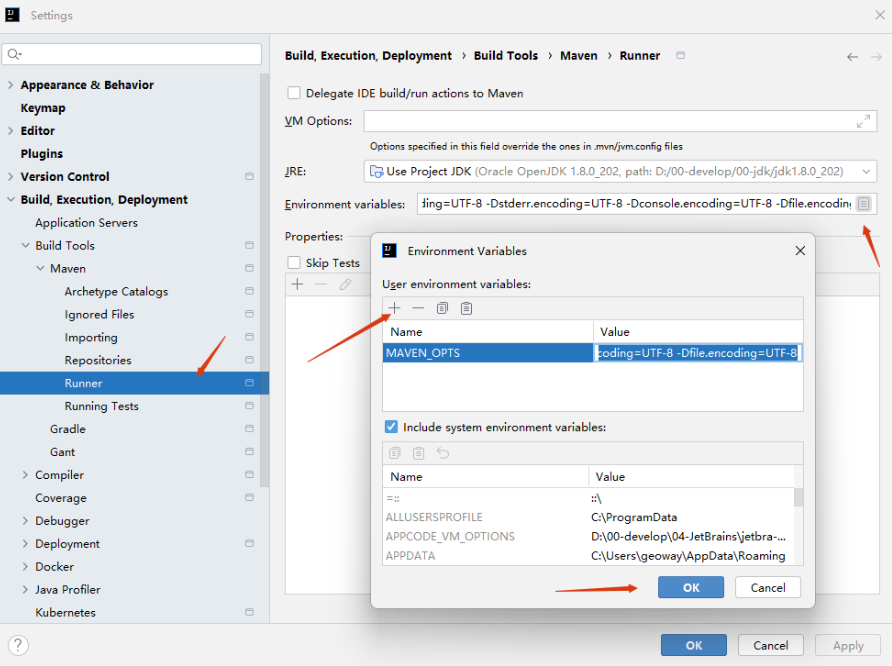Expand Appearance & Behavior settings
Image resolution: width=892 pixels, height=666 pixels.
(10, 85)
